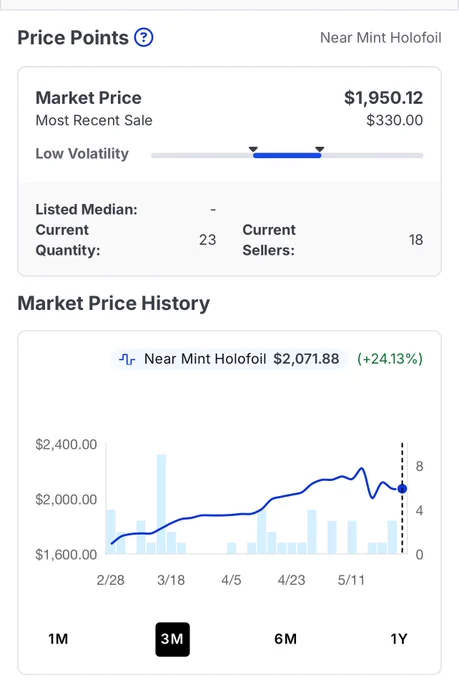Open the Price Points help question-mark icon
The height and width of the screenshot is (680, 459).
coord(144,37)
